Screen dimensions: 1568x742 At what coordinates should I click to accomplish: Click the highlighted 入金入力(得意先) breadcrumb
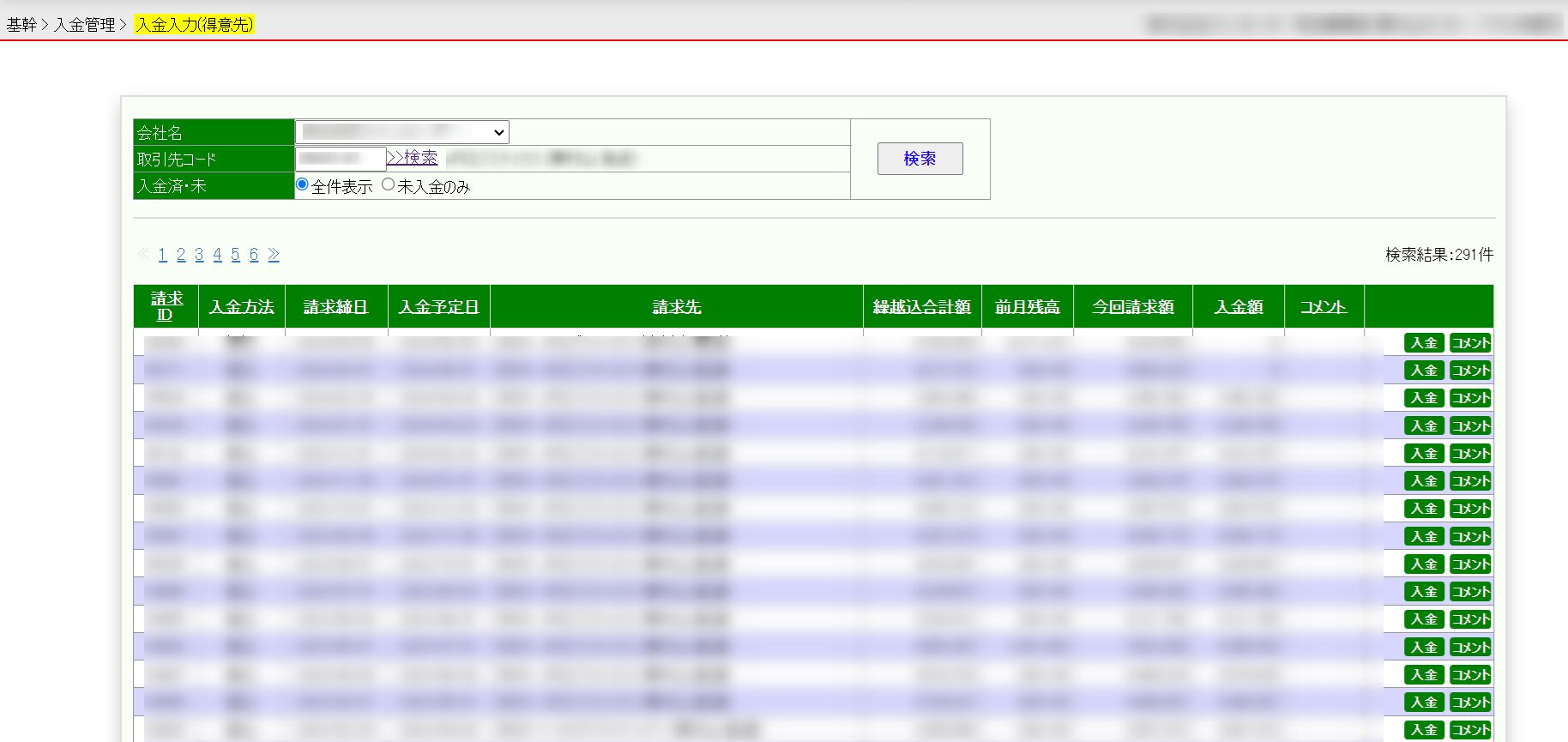194,25
